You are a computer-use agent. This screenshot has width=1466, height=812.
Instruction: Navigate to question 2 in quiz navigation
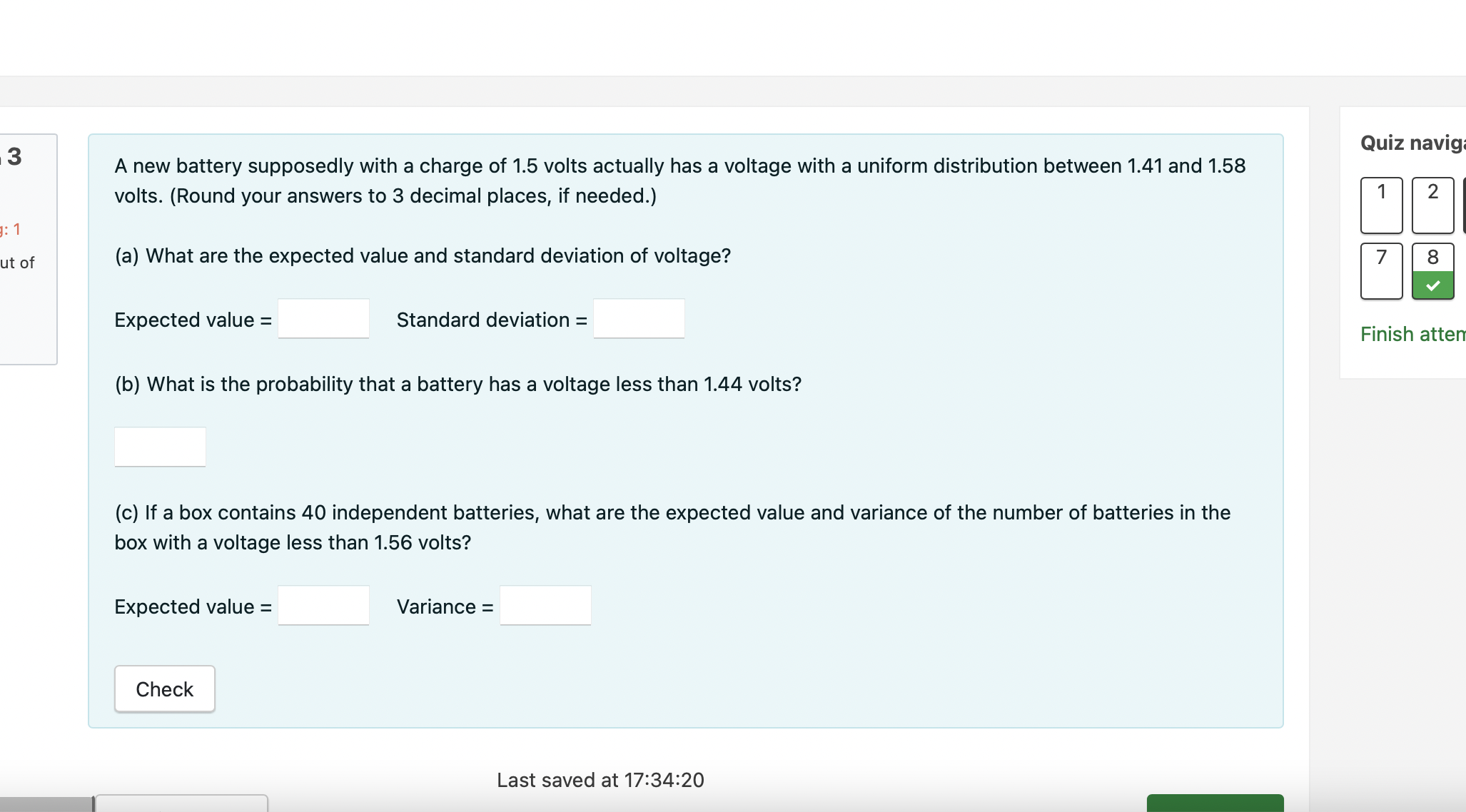pyautogui.click(x=1432, y=205)
